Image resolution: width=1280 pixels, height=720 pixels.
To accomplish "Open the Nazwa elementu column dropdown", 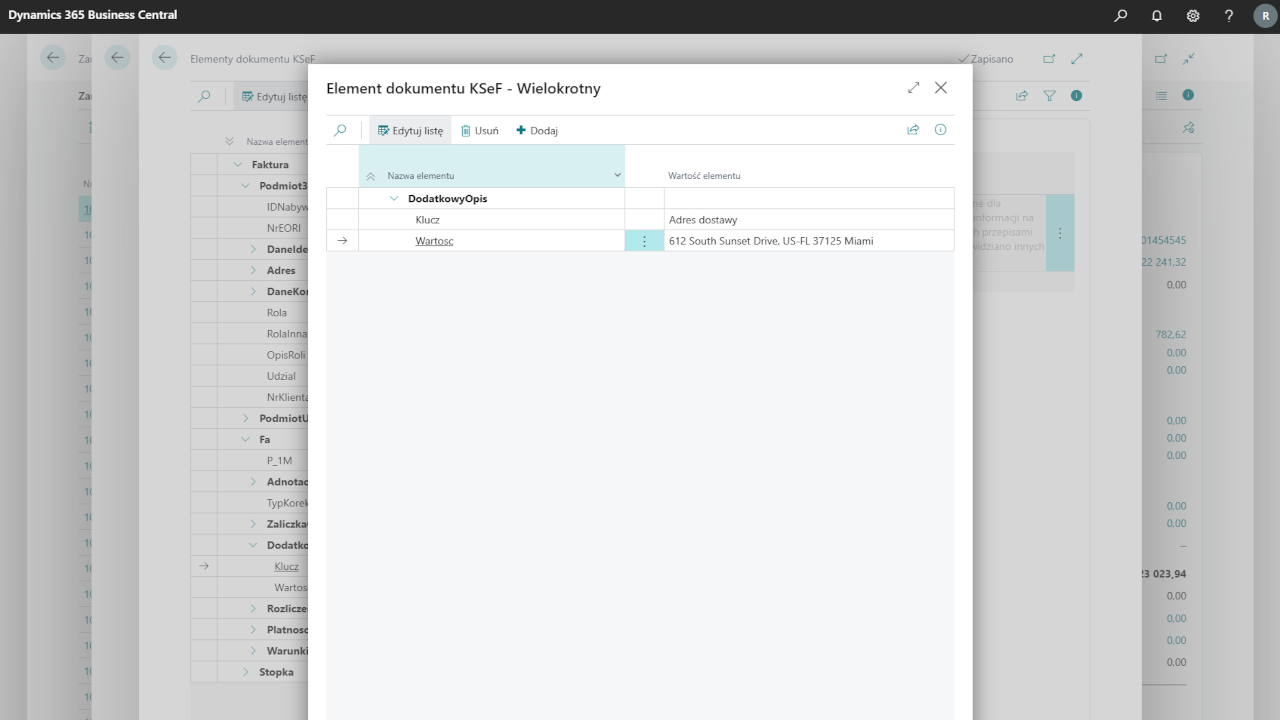I will [617, 176].
